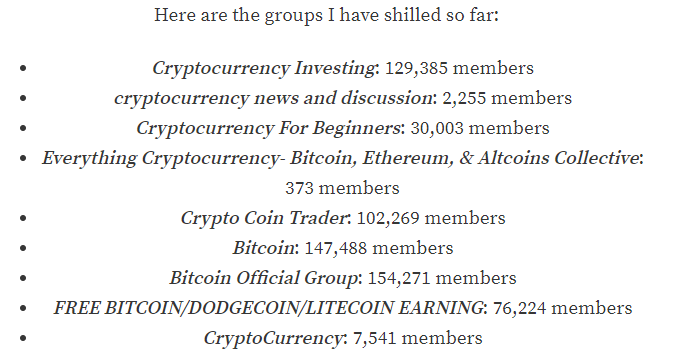Click the 'Bitcoin Official Group' name
The width and height of the screenshot is (692, 363).
[x=263, y=278]
